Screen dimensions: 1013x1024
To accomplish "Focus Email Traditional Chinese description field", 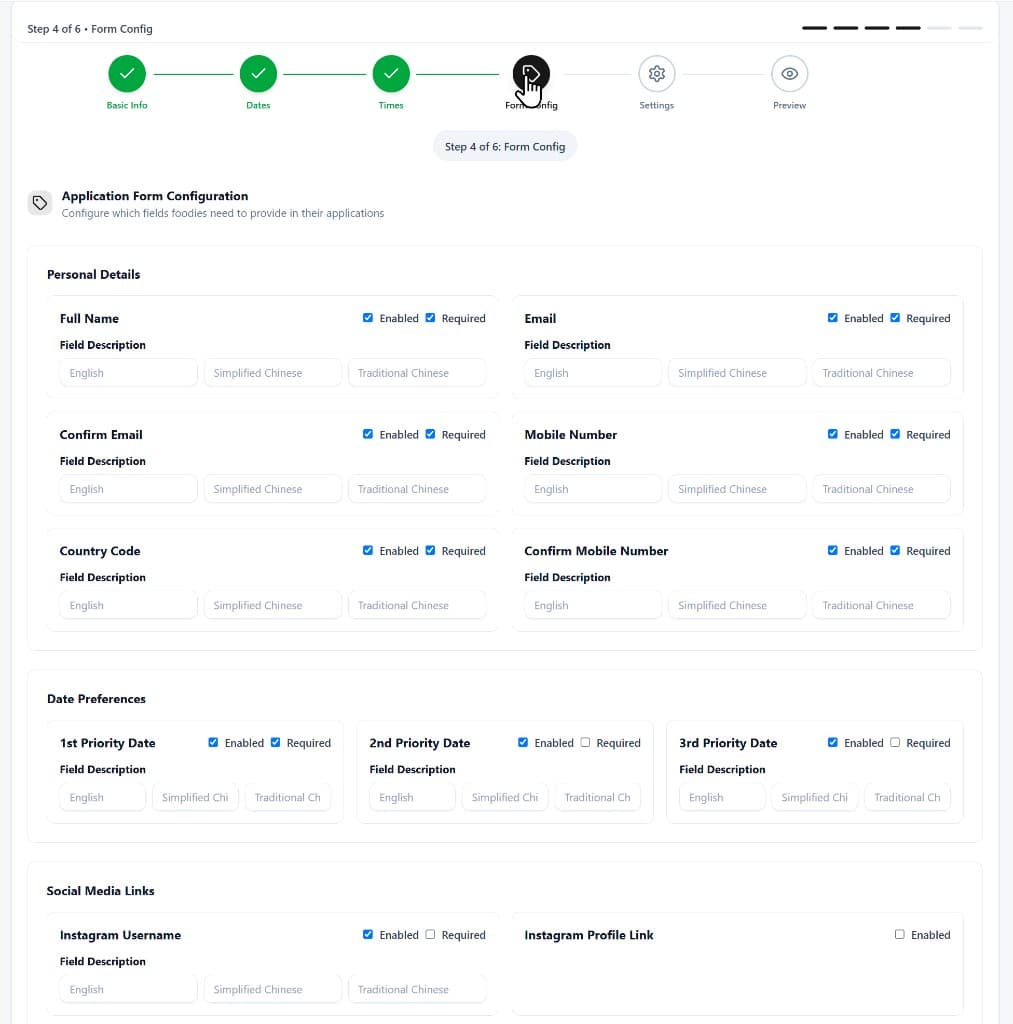I will 882,373.
